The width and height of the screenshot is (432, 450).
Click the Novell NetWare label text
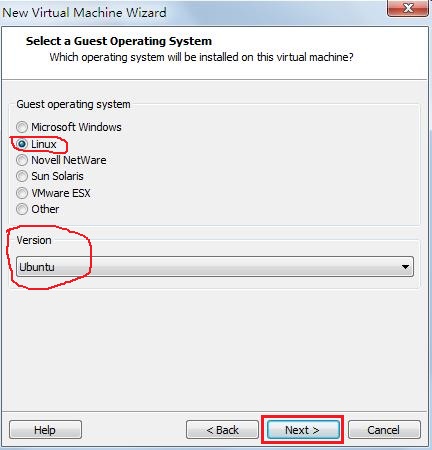coord(69,160)
